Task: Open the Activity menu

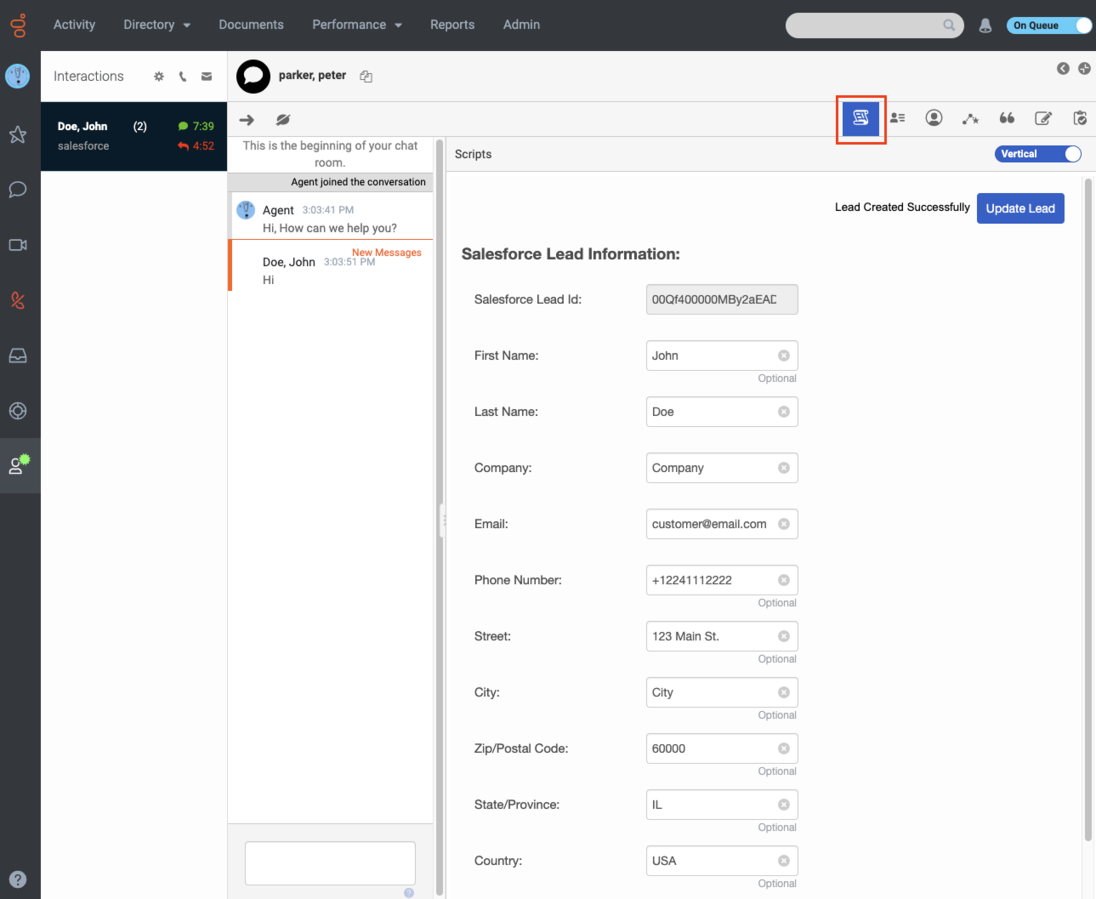Action: click(x=74, y=24)
